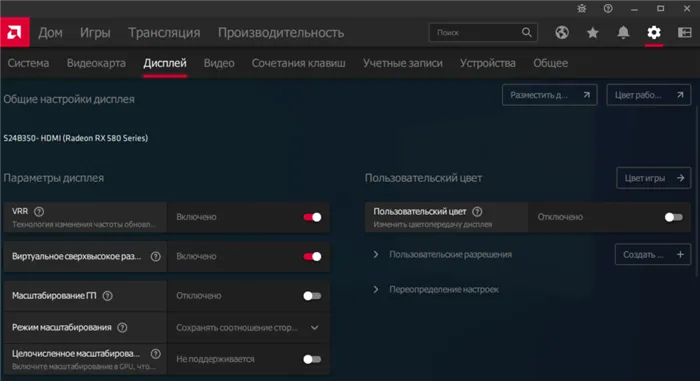Enable Пользовательский цвет toggle
700x381 pixels.
(674, 217)
